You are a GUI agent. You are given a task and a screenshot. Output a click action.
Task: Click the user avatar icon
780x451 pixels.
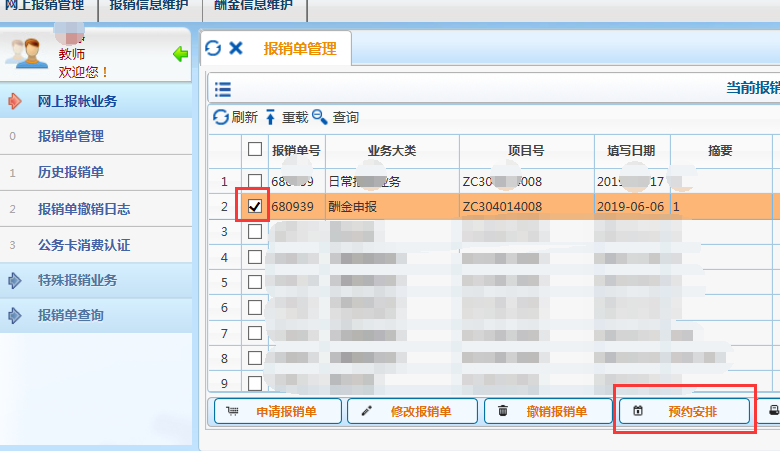pos(26,53)
